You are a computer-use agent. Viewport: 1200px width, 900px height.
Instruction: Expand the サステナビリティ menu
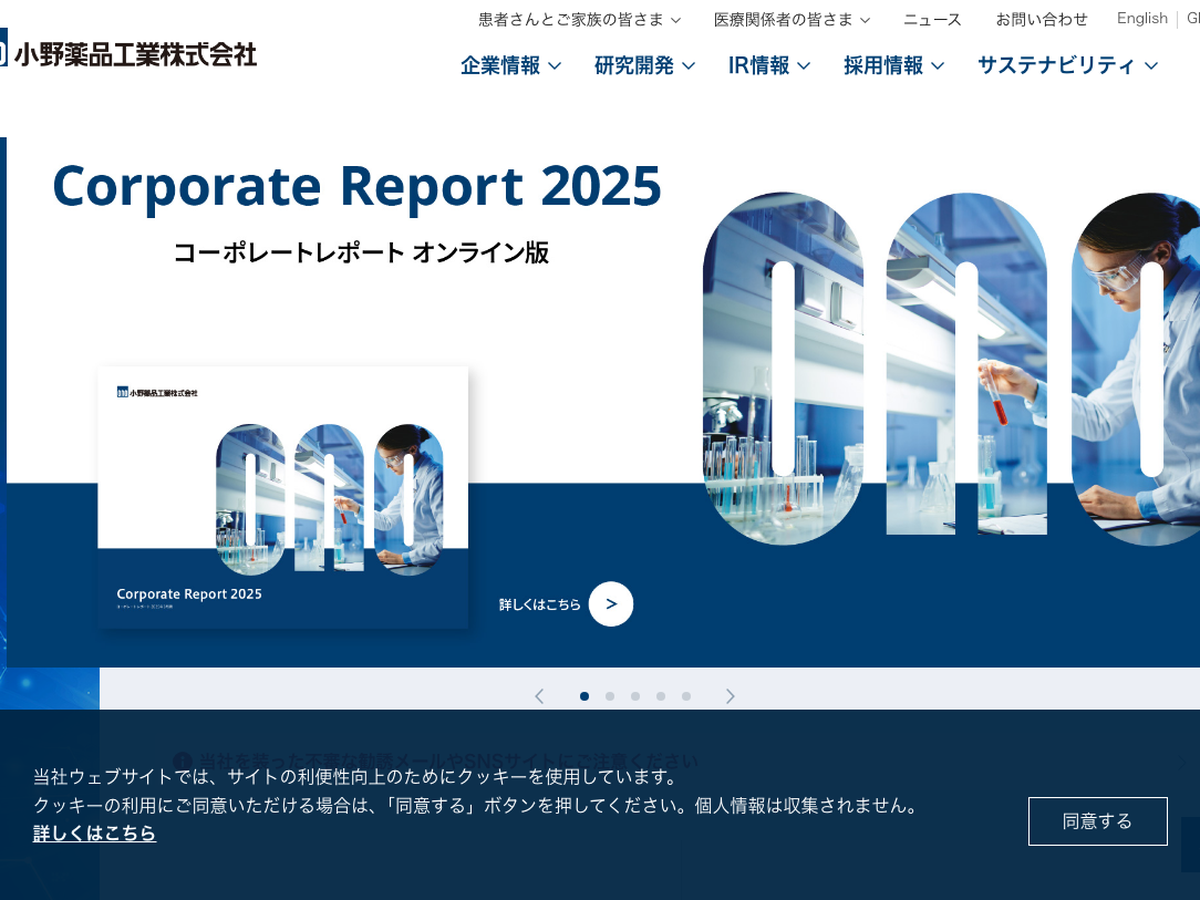pyautogui.click(x=1067, y=66)
